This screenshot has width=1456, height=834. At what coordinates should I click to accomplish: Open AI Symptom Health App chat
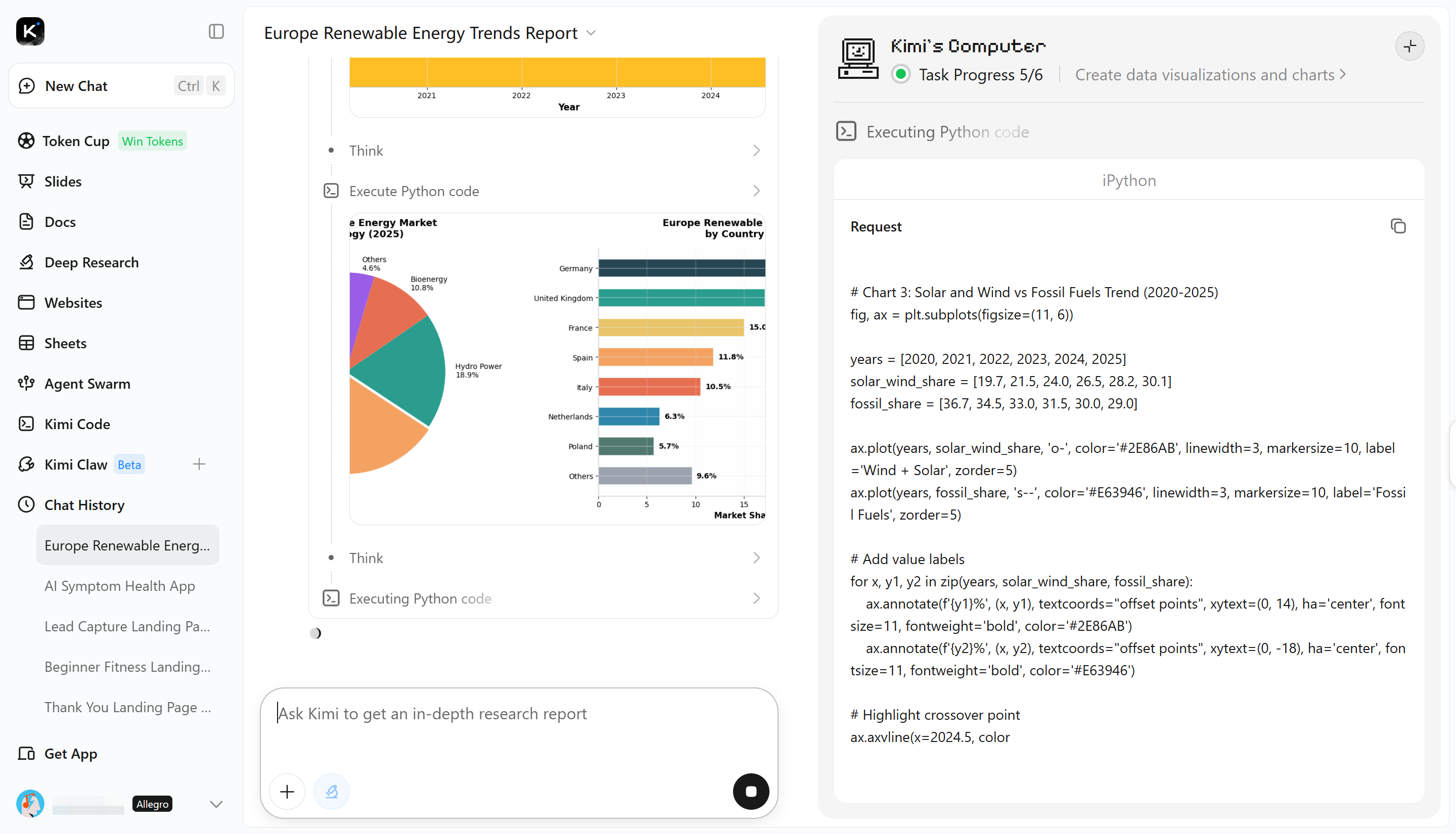(x=120, y=585)
